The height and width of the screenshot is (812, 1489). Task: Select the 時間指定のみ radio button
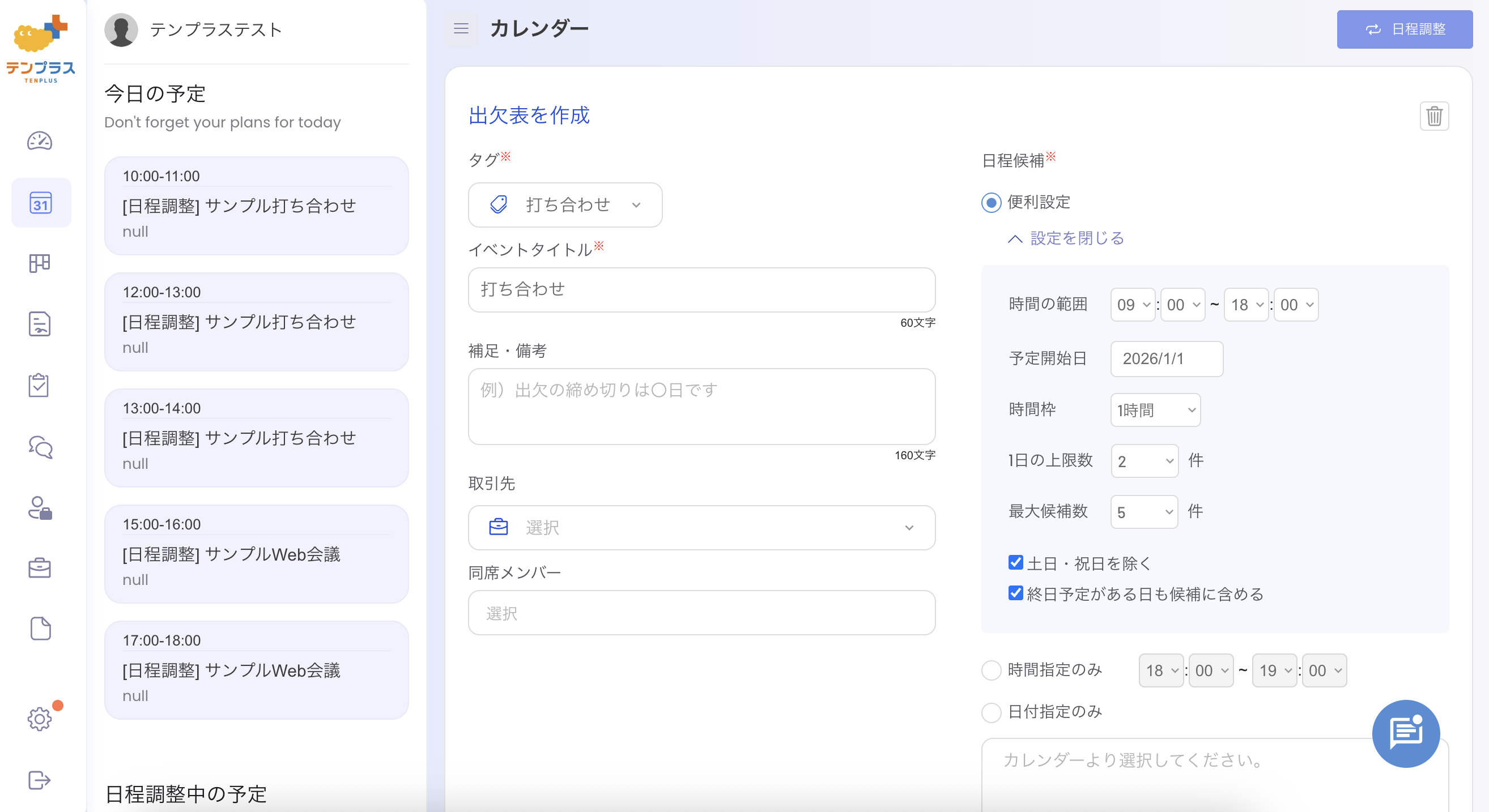click(992, 670)
